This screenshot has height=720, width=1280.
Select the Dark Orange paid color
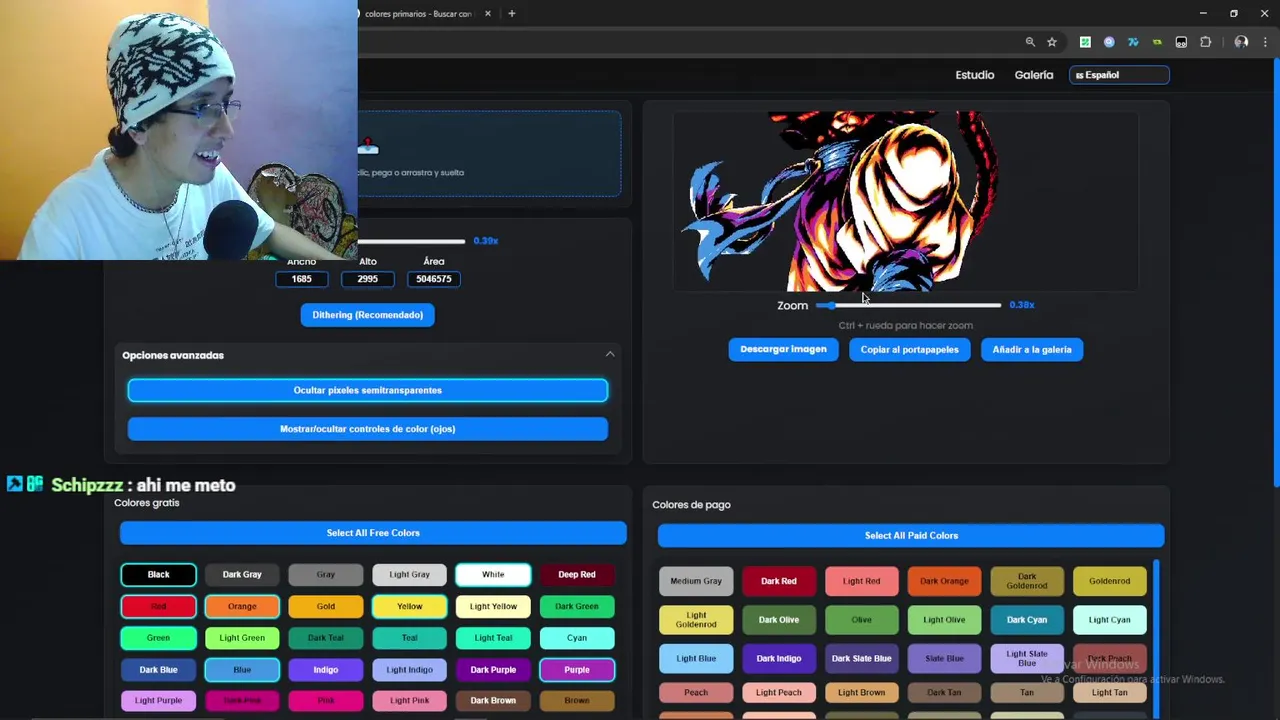coord(944,581)
